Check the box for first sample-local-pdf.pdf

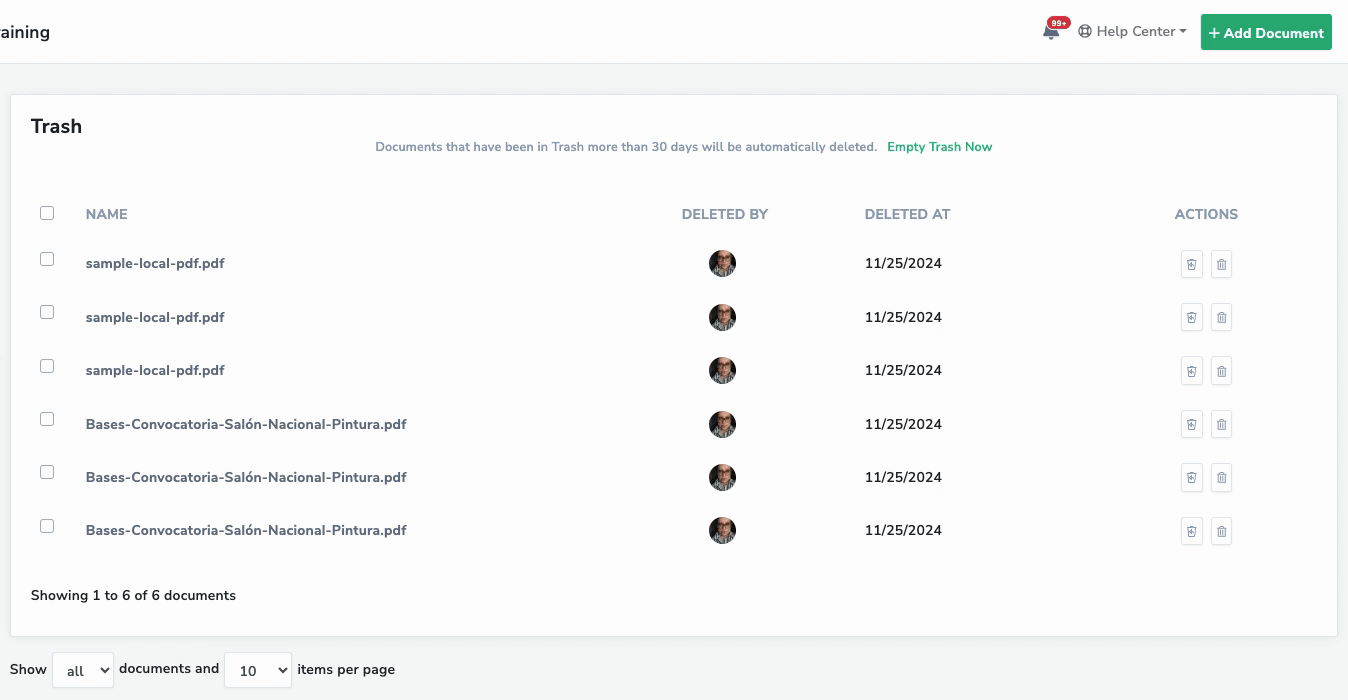(47, 259)
